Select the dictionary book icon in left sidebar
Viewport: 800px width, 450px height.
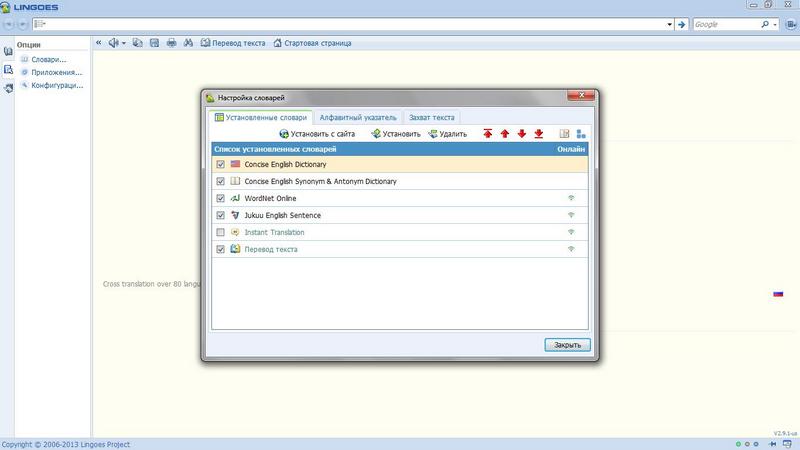click(x=8, y=51)
